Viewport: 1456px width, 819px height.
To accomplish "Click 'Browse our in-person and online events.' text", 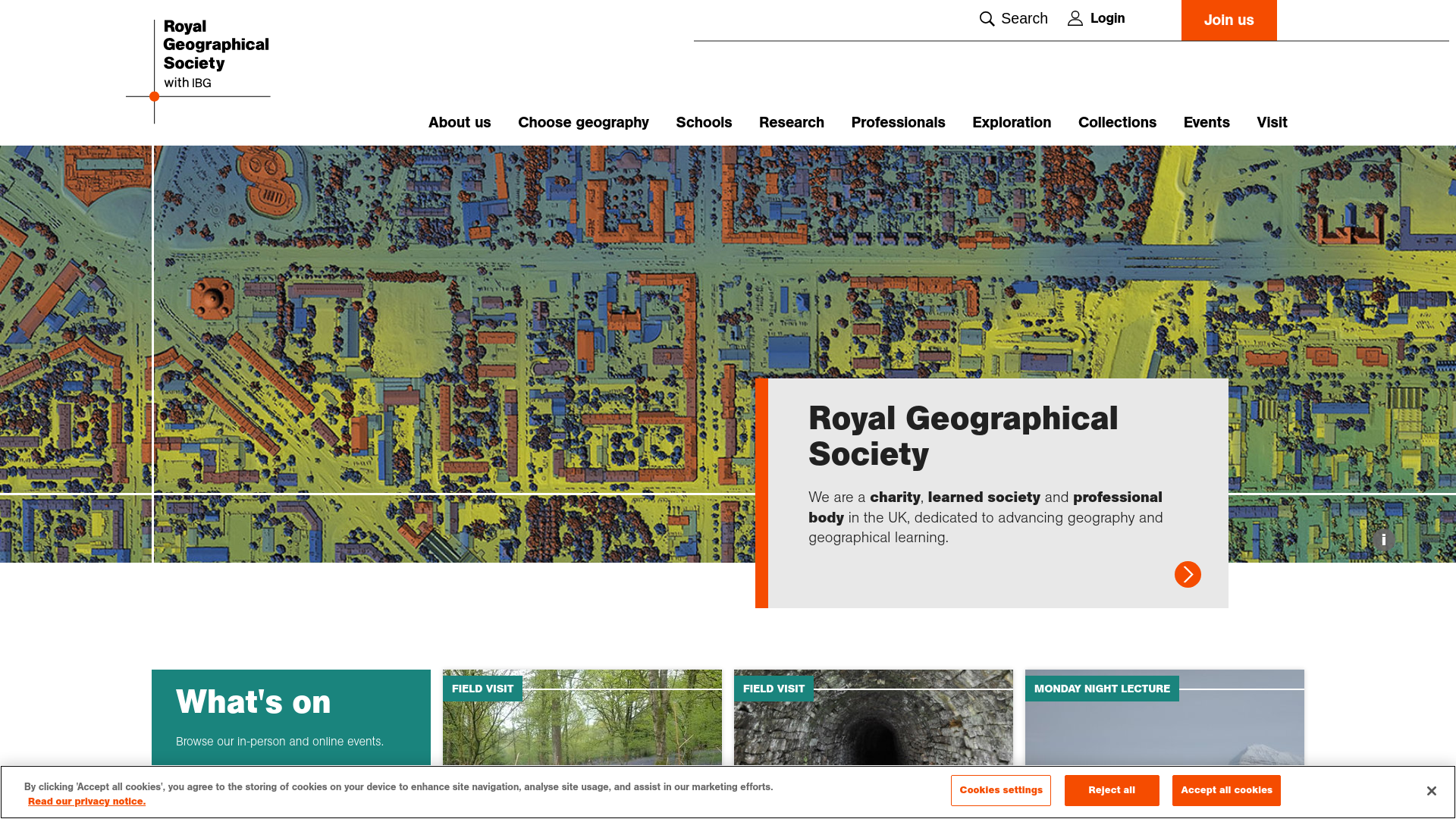I will [280, 742].
